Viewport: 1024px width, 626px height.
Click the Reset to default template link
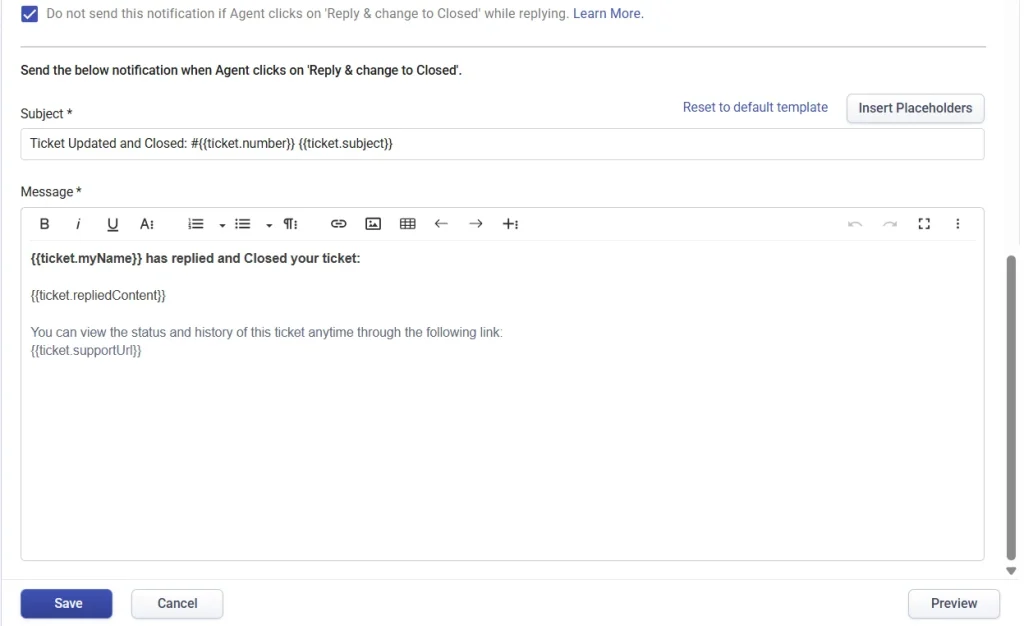[755, 107]
